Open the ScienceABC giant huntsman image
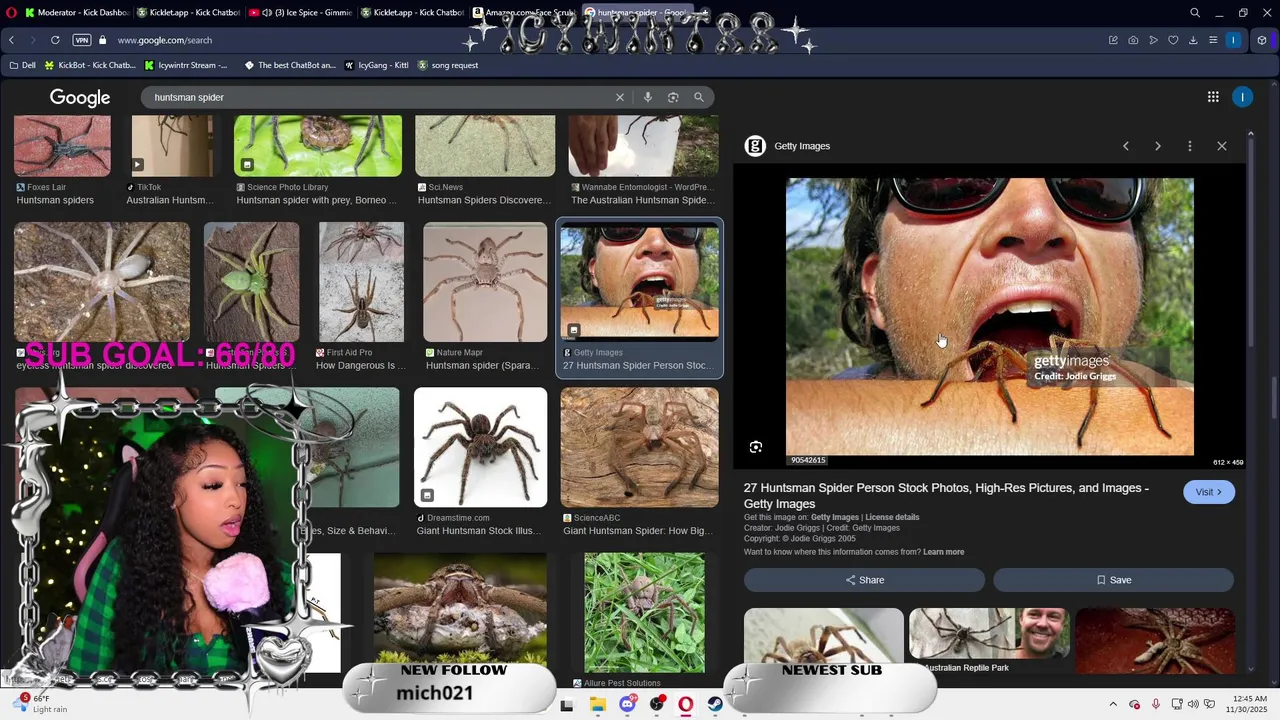 [640, 447]
